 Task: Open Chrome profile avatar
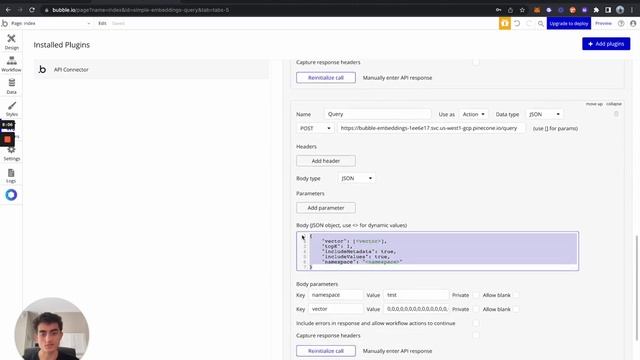coord(620,10)
